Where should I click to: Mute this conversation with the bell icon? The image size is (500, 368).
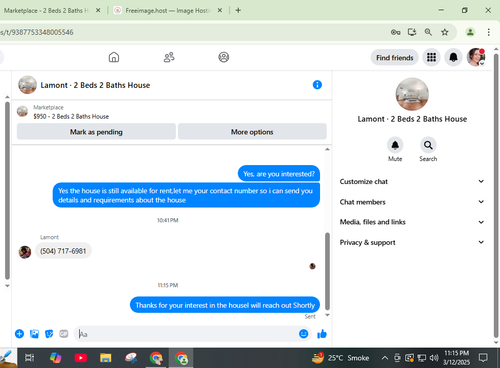(395, 145)
